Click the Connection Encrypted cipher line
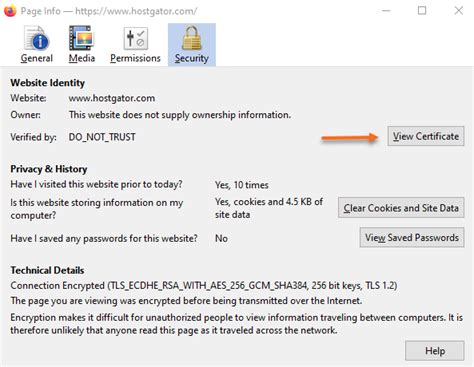This screenshot has height=367, width=474. click(x=204, y=286)
